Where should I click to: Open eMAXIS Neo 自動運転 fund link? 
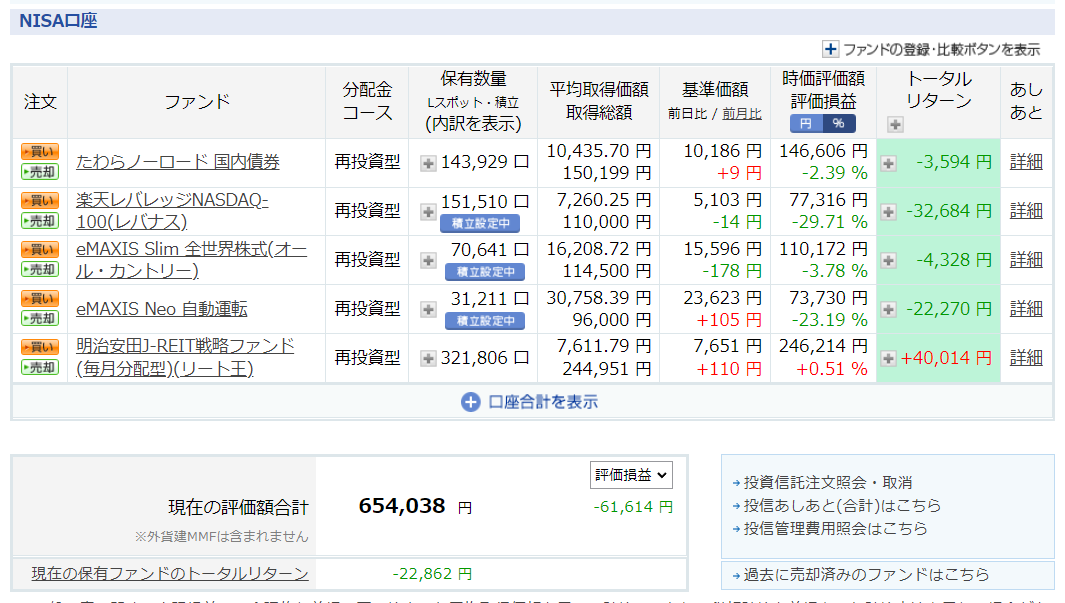(162, 309)
